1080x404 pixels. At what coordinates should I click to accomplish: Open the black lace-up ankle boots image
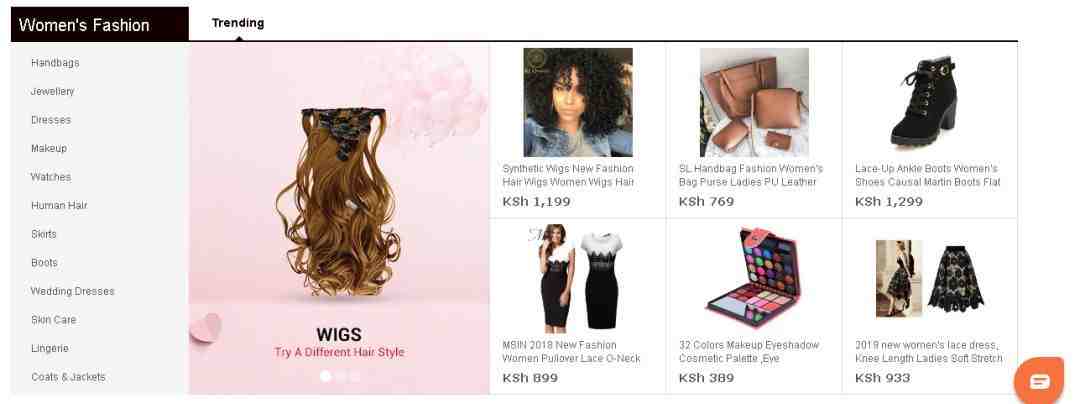[924, 101]
